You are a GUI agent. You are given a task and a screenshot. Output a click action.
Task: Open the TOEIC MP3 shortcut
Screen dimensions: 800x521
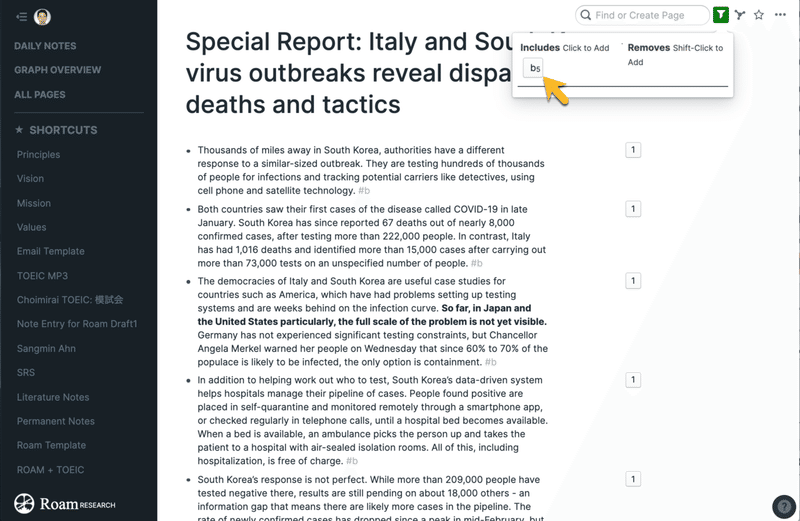pos(42,276)
